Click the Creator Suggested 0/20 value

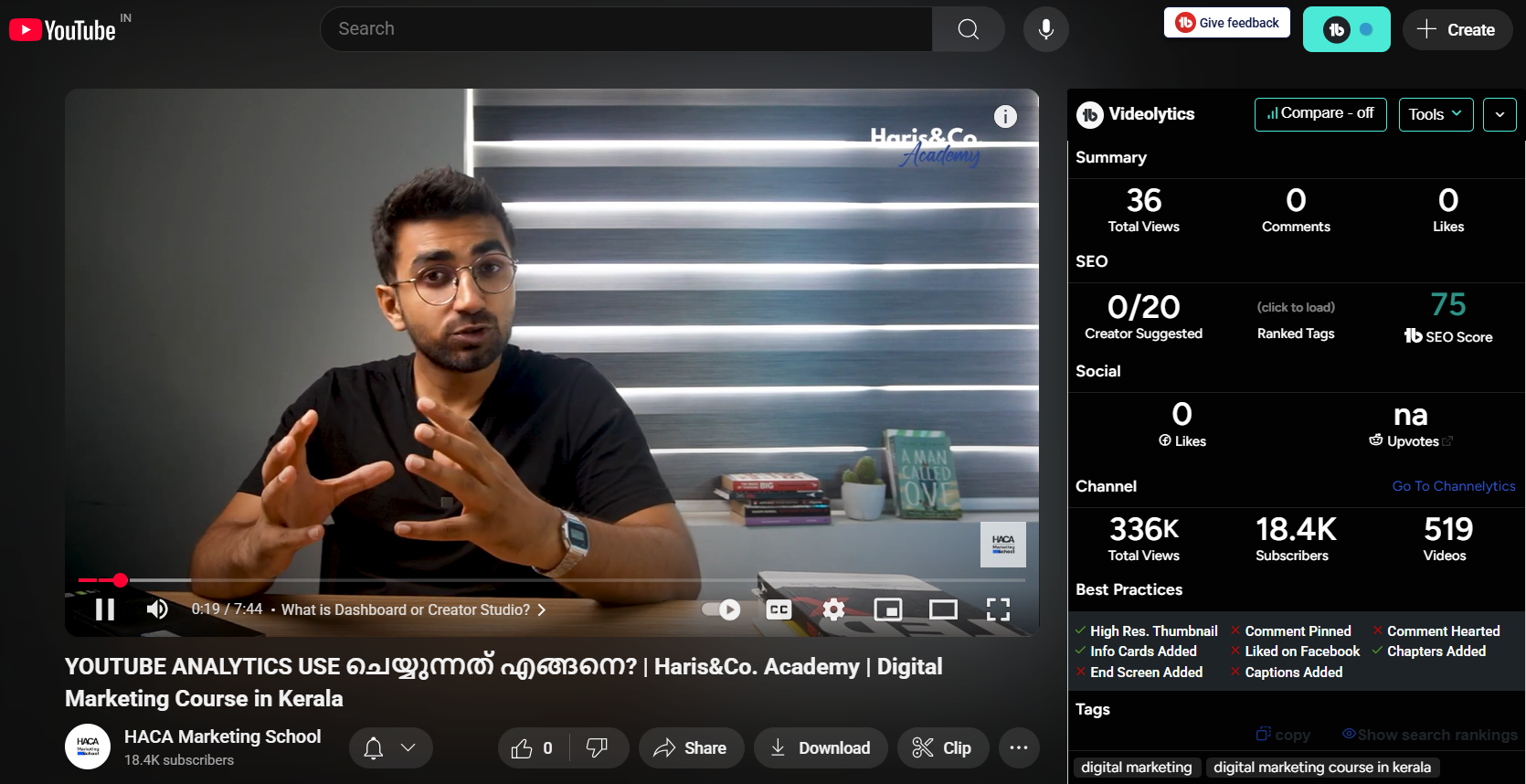1144,307
